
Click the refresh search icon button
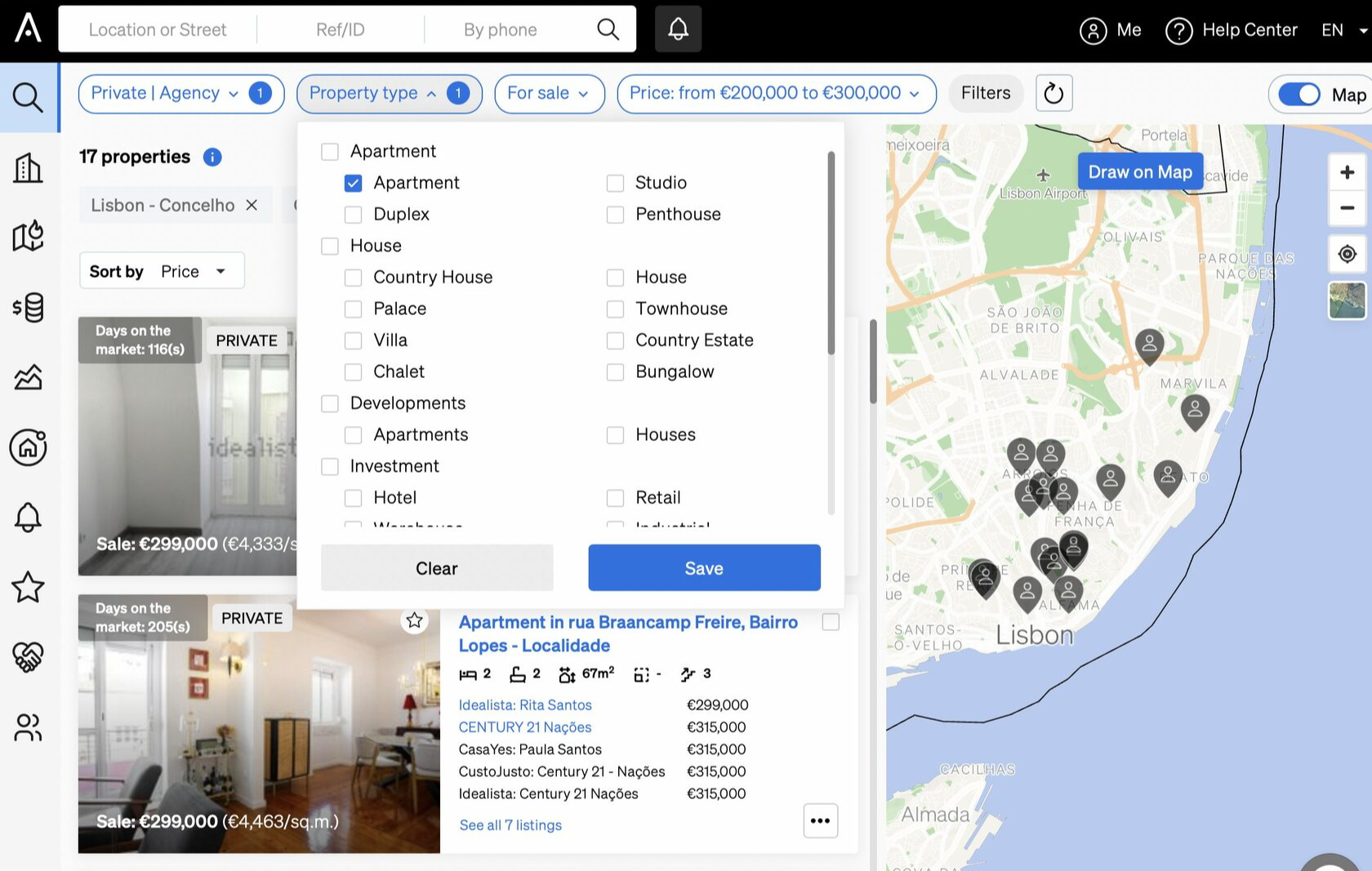point(1053,93)
